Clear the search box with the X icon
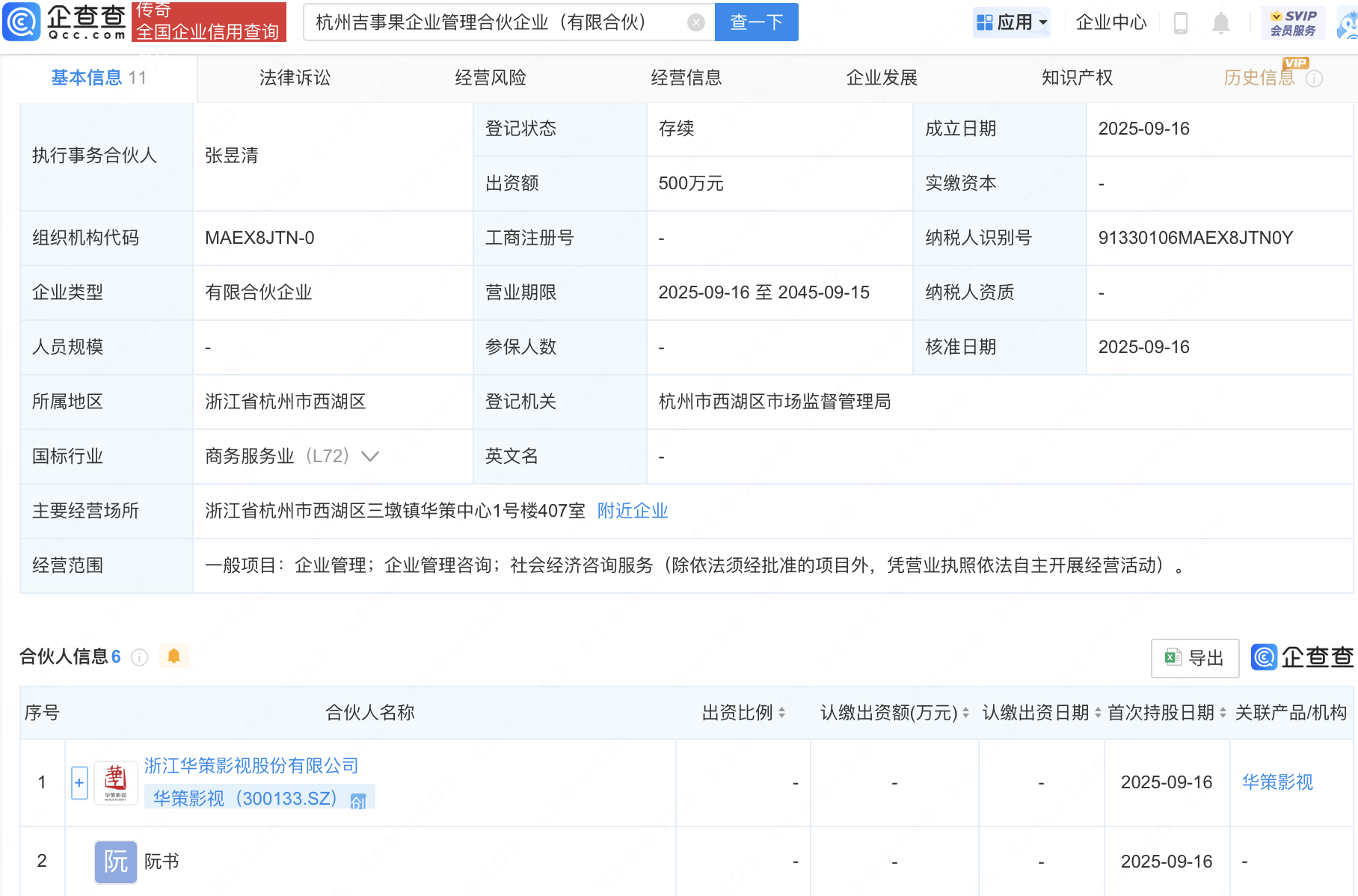This screenshot has height=896, width=1358. (696, 22)
